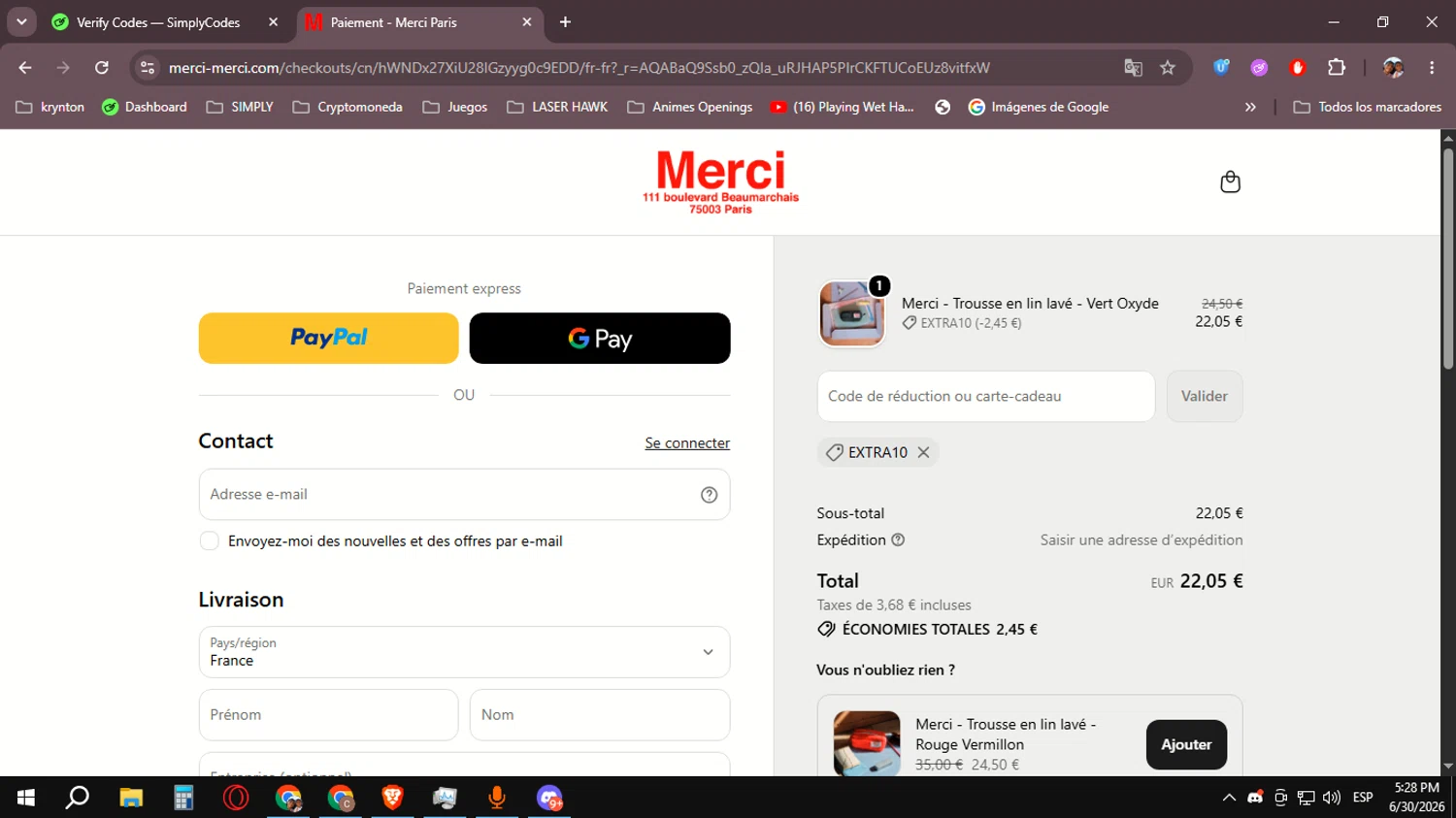
Task: Show more bookmarks with the overflow chevron
Action: tap(1250, 108)
